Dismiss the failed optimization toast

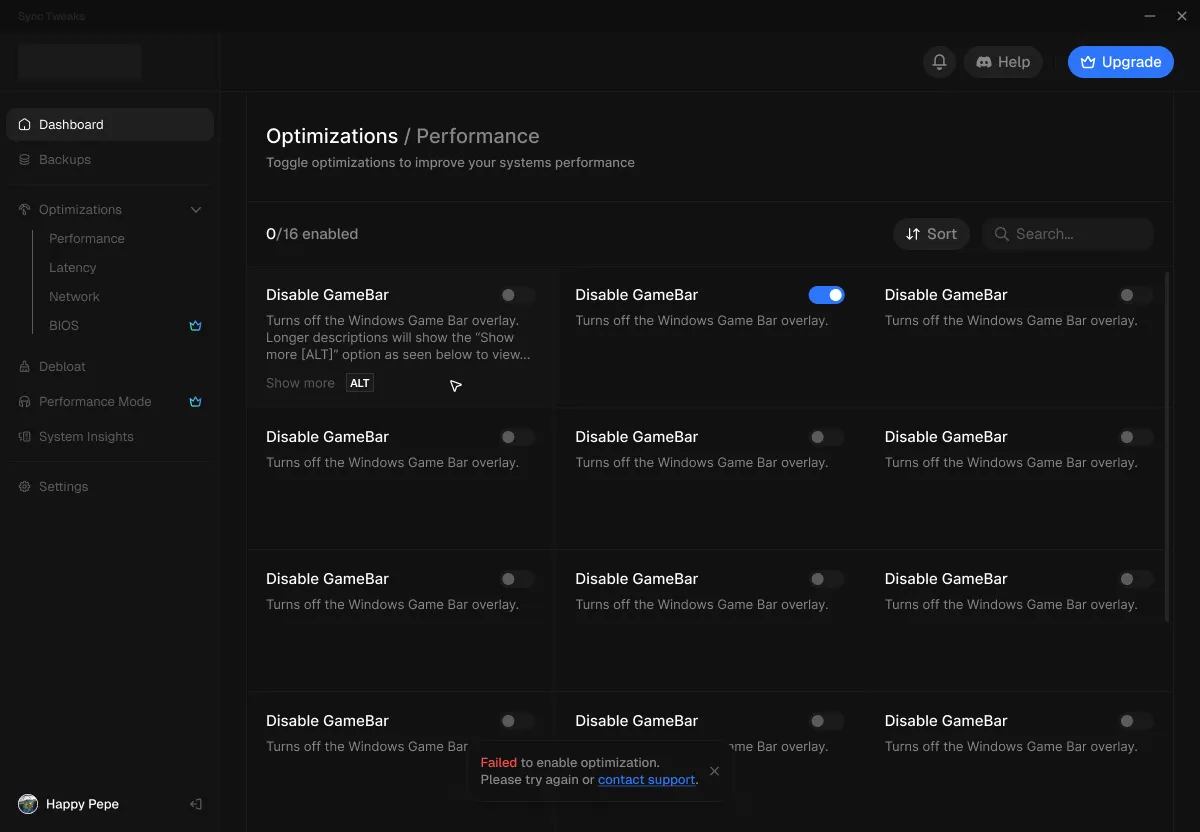pyautogui.click(x=714, y=771)
